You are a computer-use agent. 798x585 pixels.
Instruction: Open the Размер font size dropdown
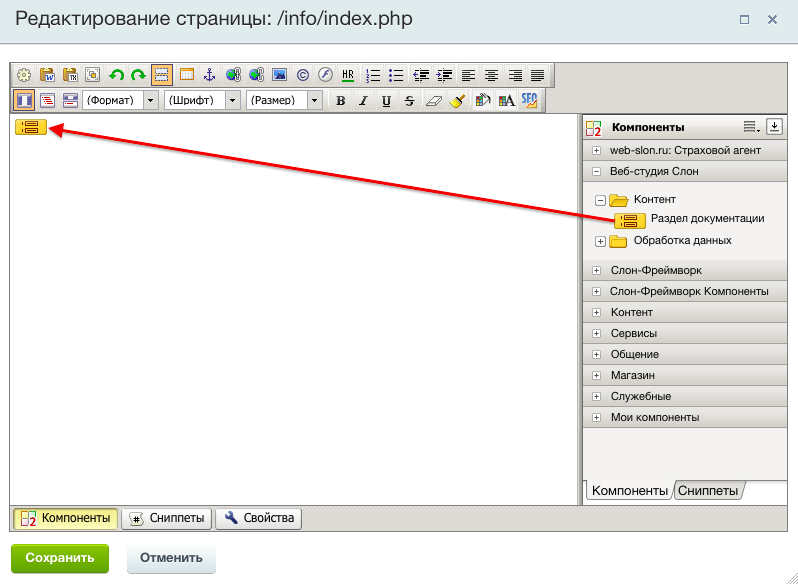pyautogui.click(x=315, y=100)
